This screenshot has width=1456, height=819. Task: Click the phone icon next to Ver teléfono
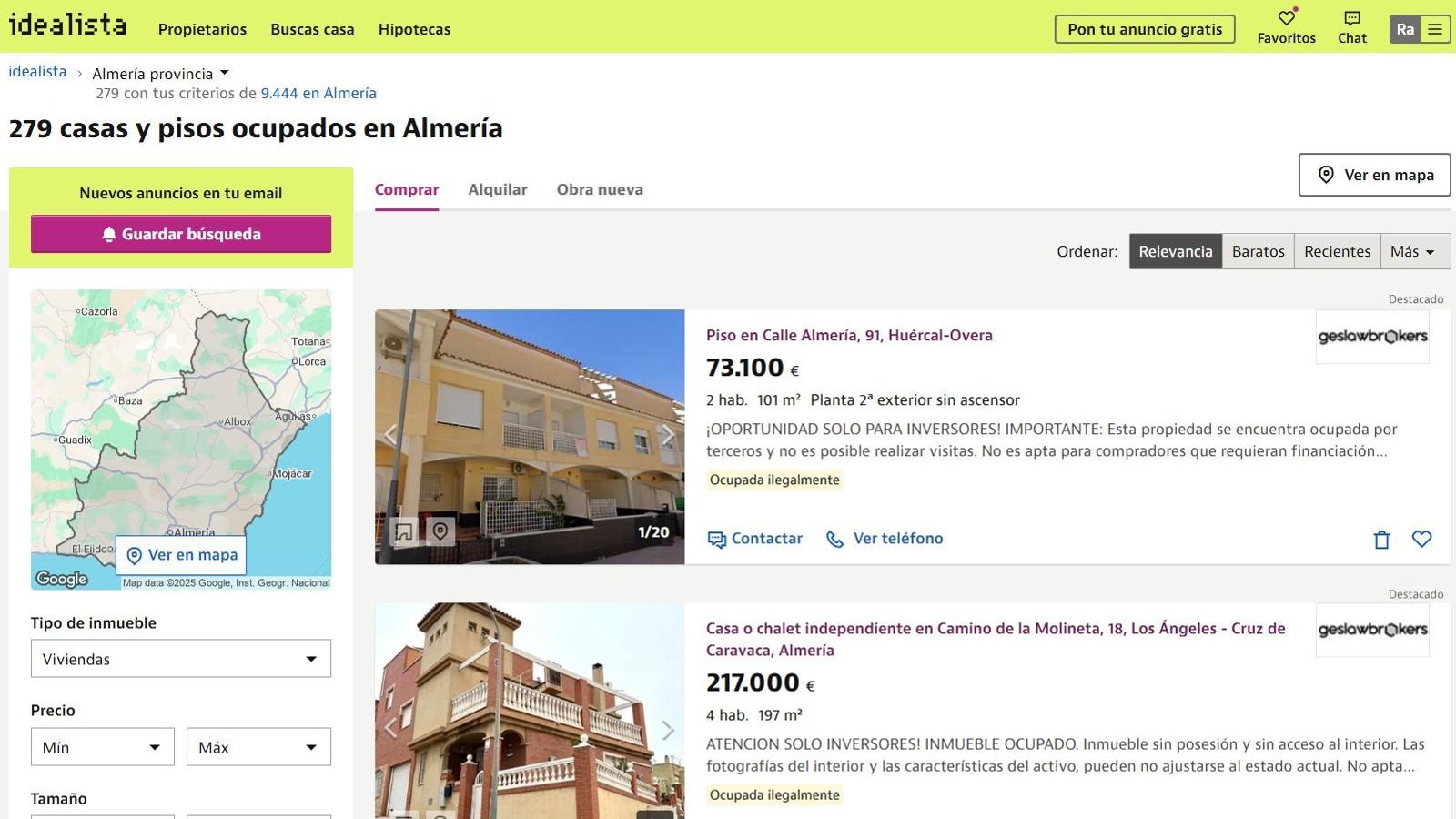[x=834, y=539]
